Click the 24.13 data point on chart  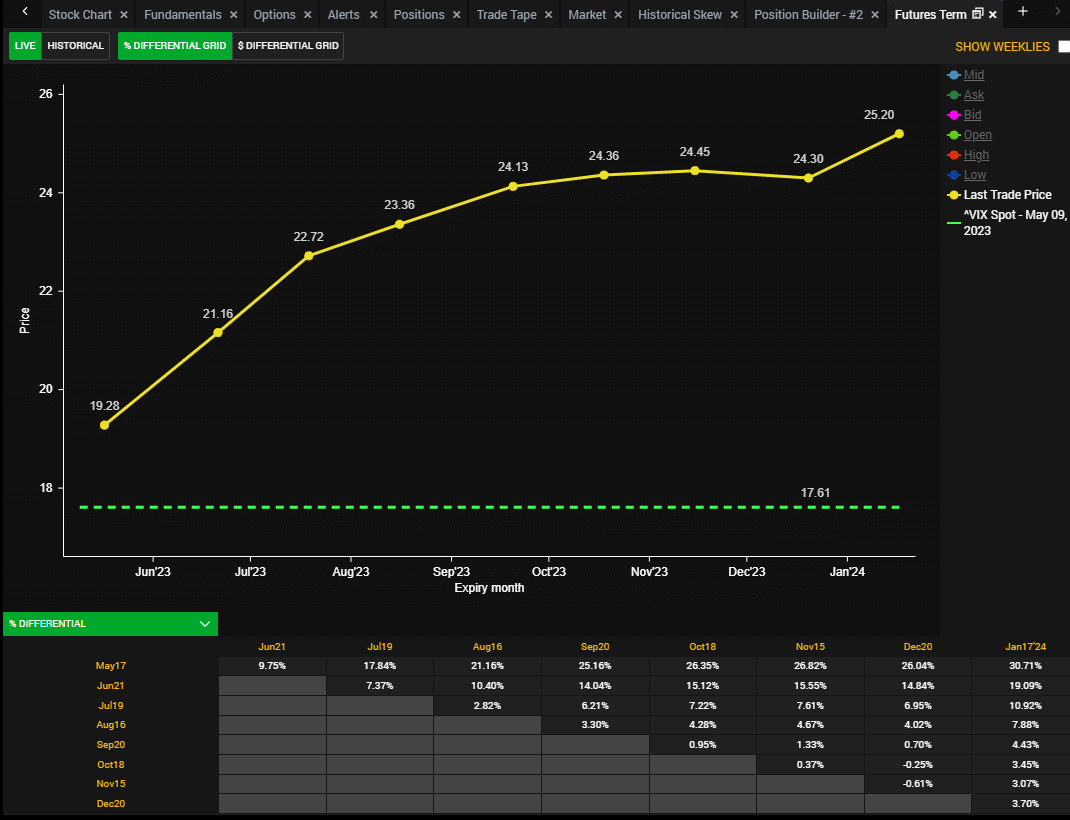click(x=513, y=186)
